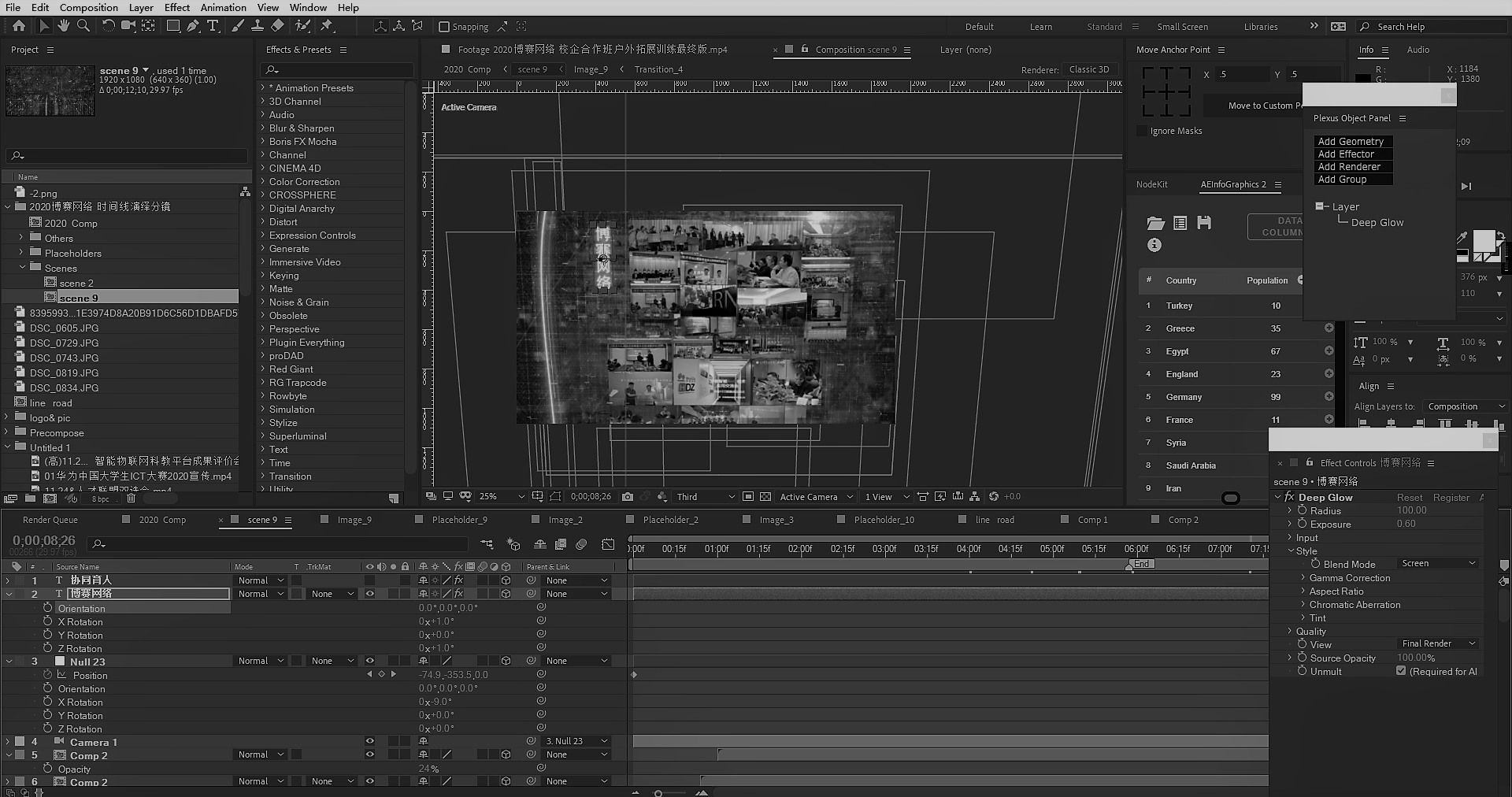Toggle visibility of Comp 2 layer 5

coord(370,754)
